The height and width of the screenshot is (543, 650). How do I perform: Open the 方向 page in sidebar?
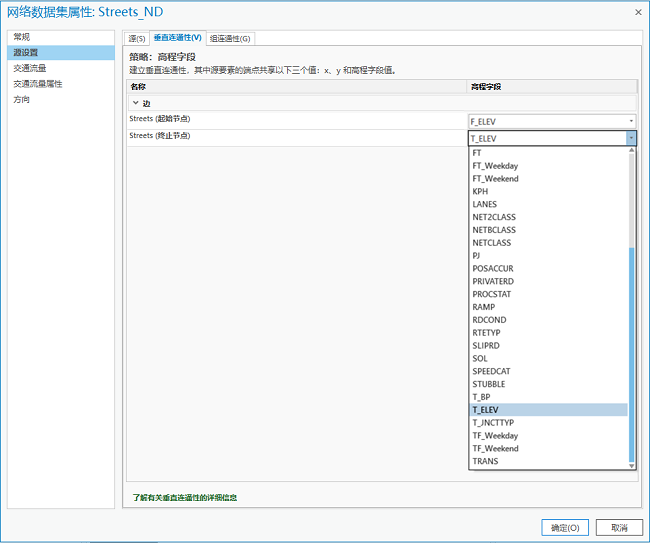click(22, 100)
